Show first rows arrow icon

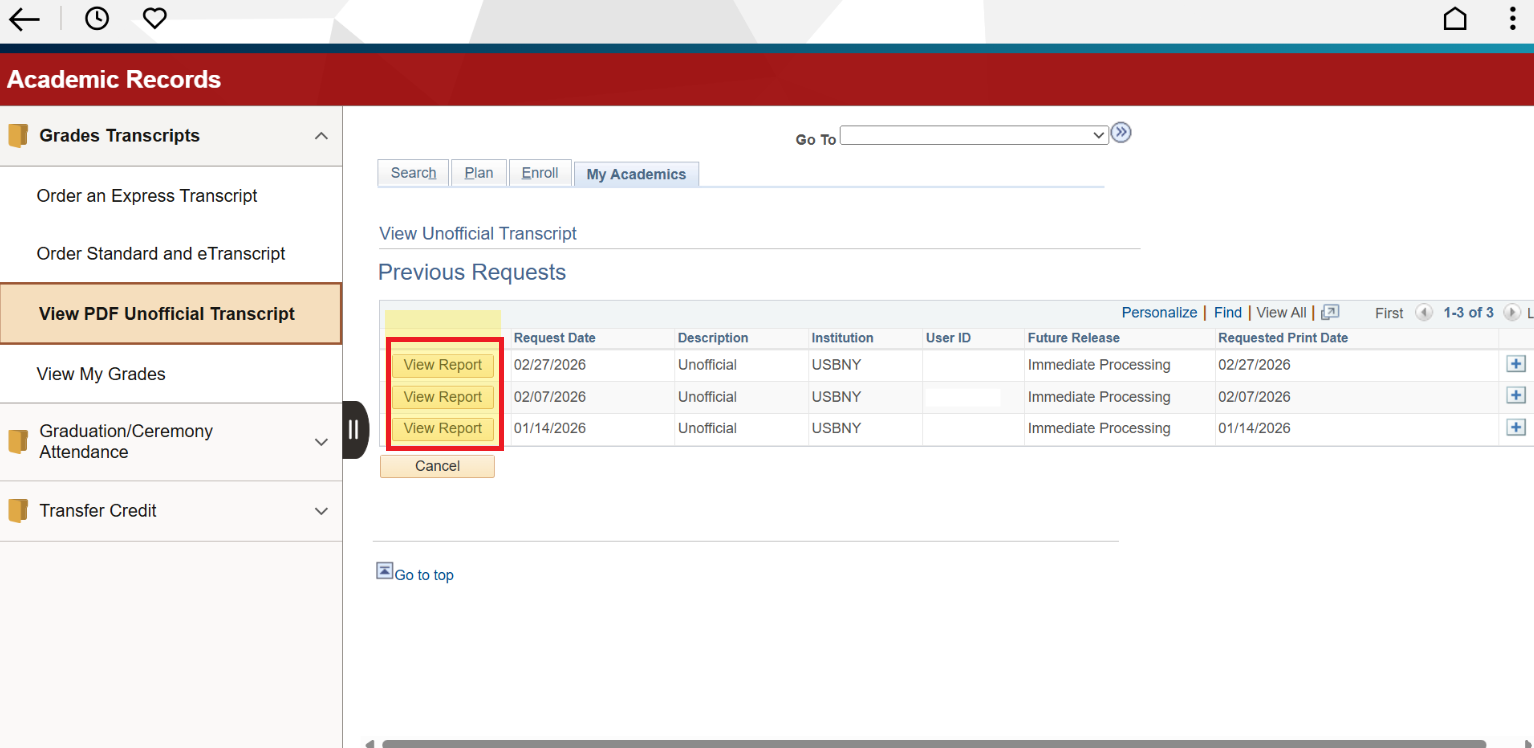pos(1424,313)
